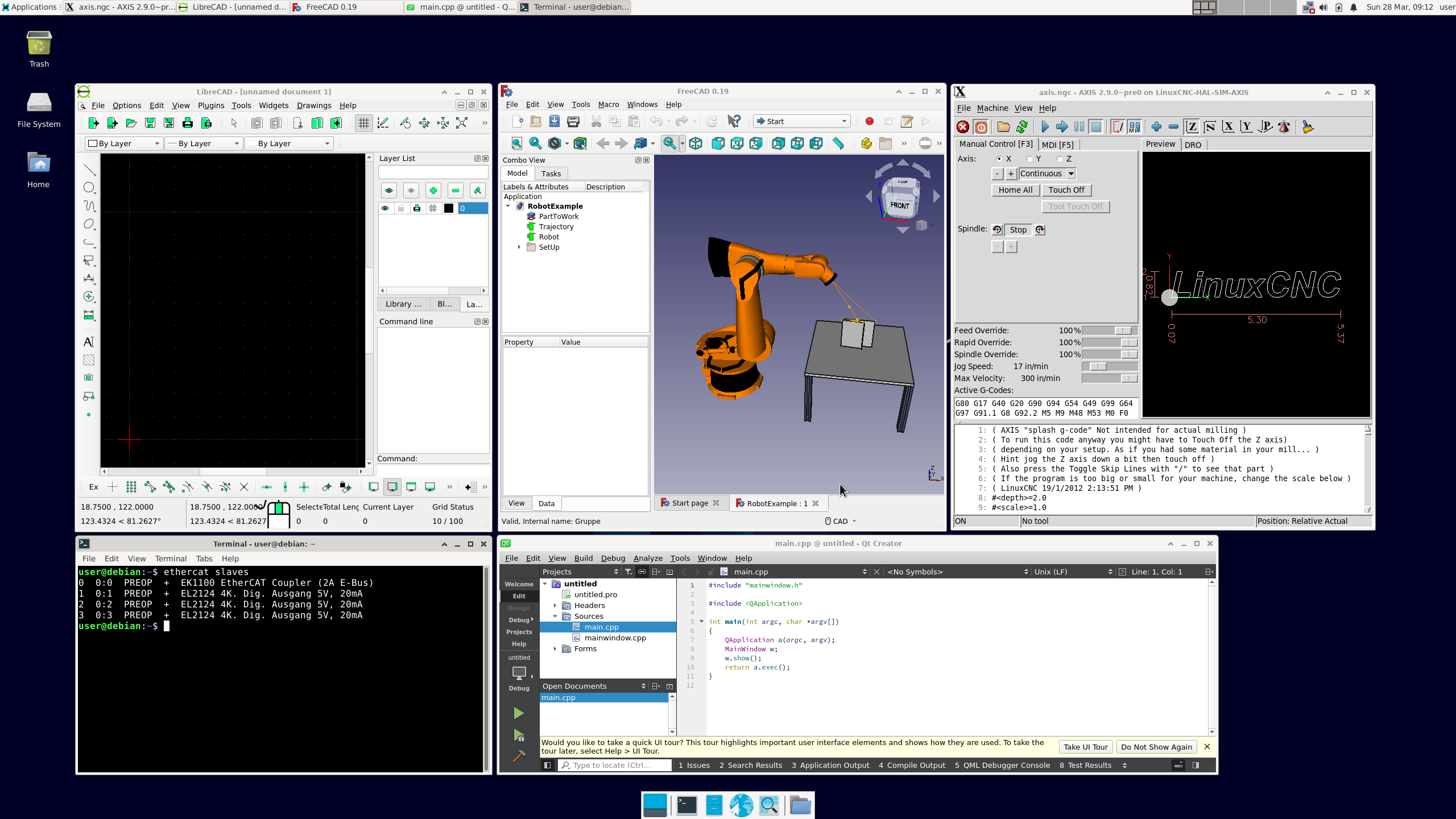Toggle optional pause M1 in AXIS
The height and width of the screenshot is (819, 1456).
pyautogui.click(x=1135, y=127)
